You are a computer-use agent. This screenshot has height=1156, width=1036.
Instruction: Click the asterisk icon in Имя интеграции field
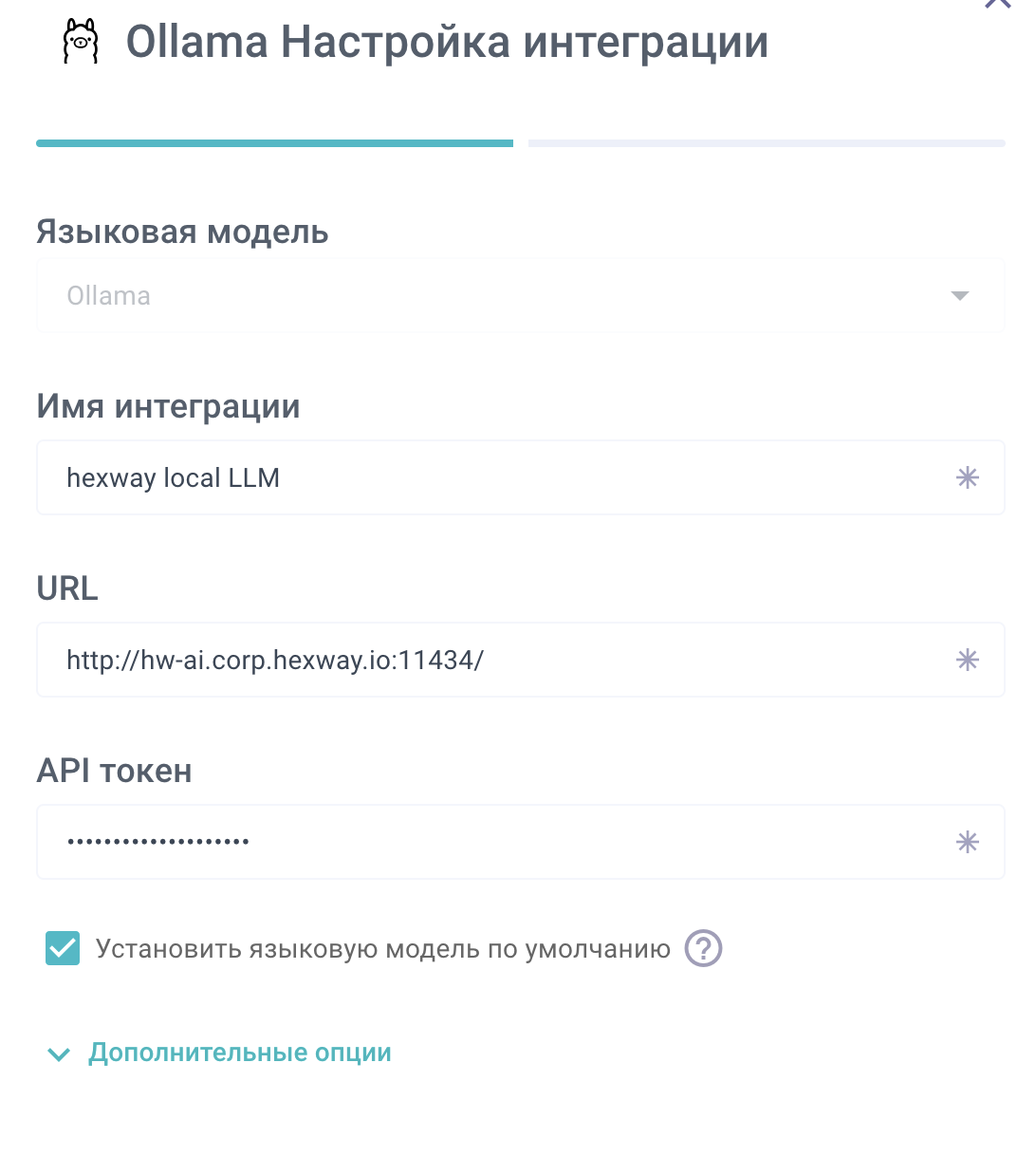coord(967,478)
